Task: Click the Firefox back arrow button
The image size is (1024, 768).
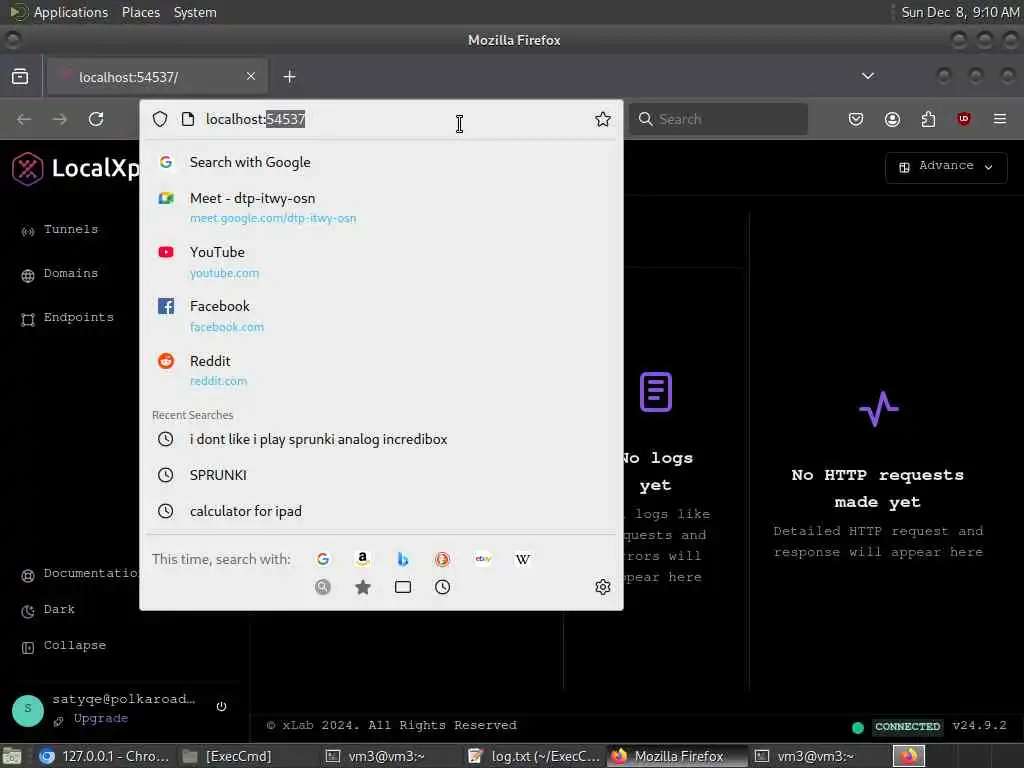Action: point(24,119)
